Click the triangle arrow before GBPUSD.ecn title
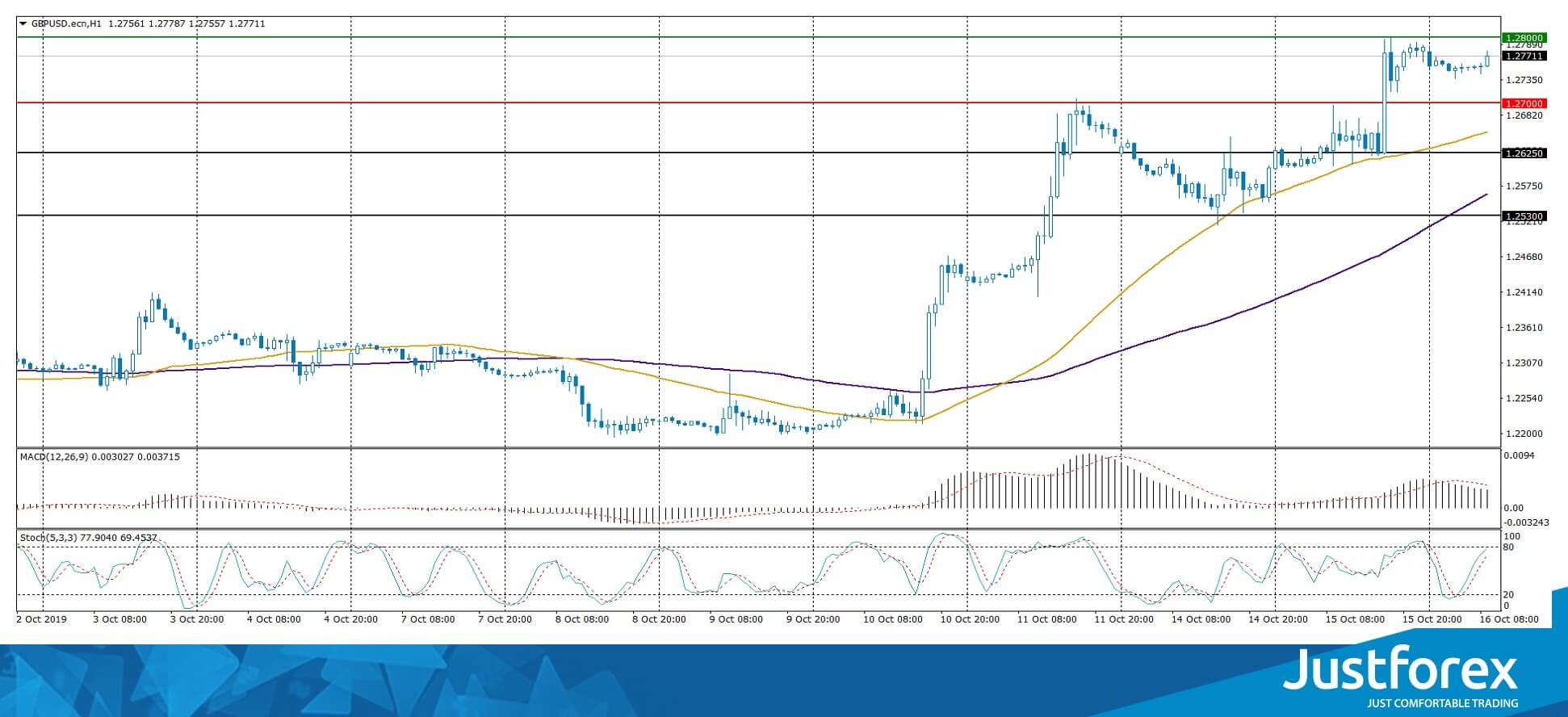Viewport: 1568px width, 717px height. (x=23, y=23)
